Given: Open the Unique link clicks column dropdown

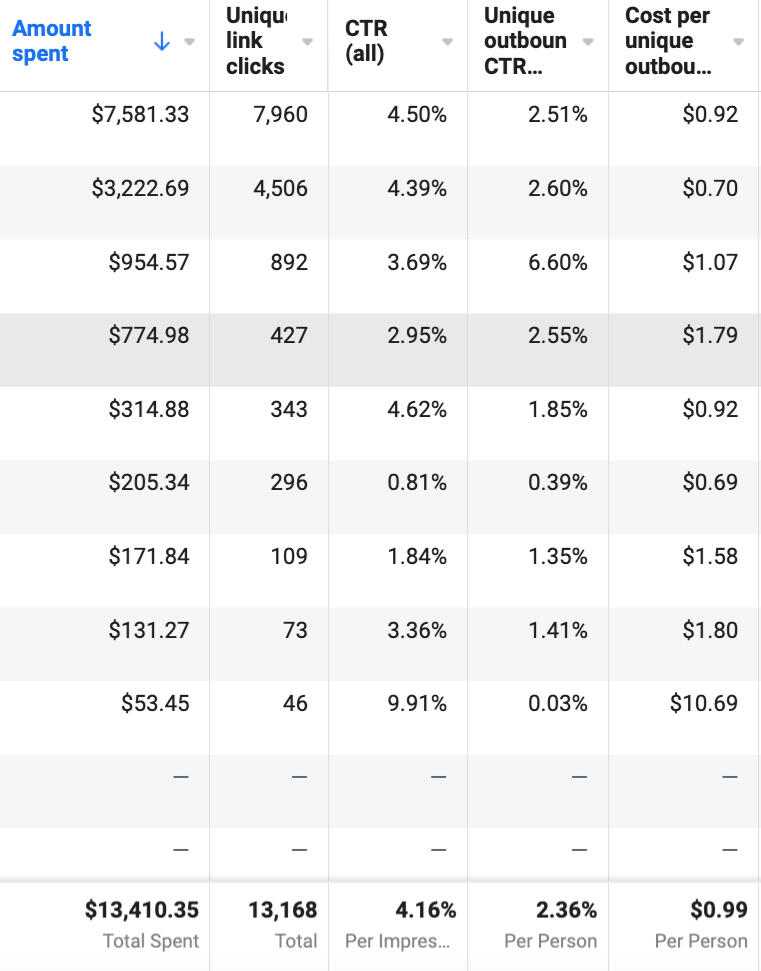Looking at the screenshot, I should pos(307,42).
